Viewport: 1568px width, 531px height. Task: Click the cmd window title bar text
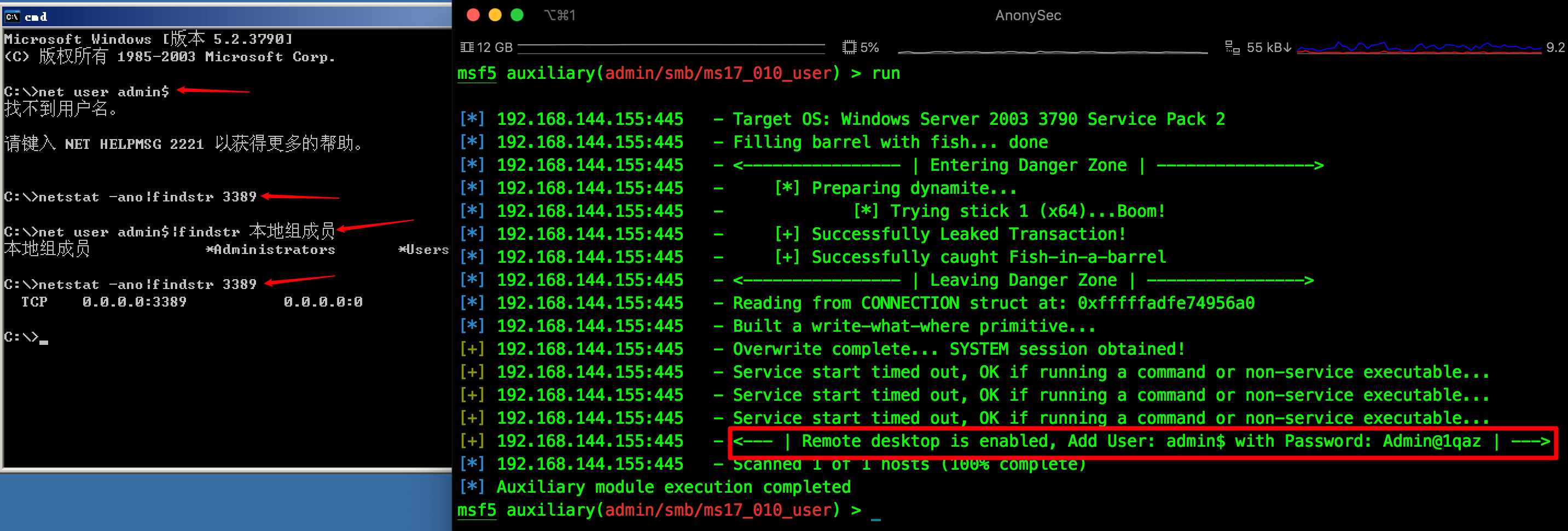click(x=36, y=16)
